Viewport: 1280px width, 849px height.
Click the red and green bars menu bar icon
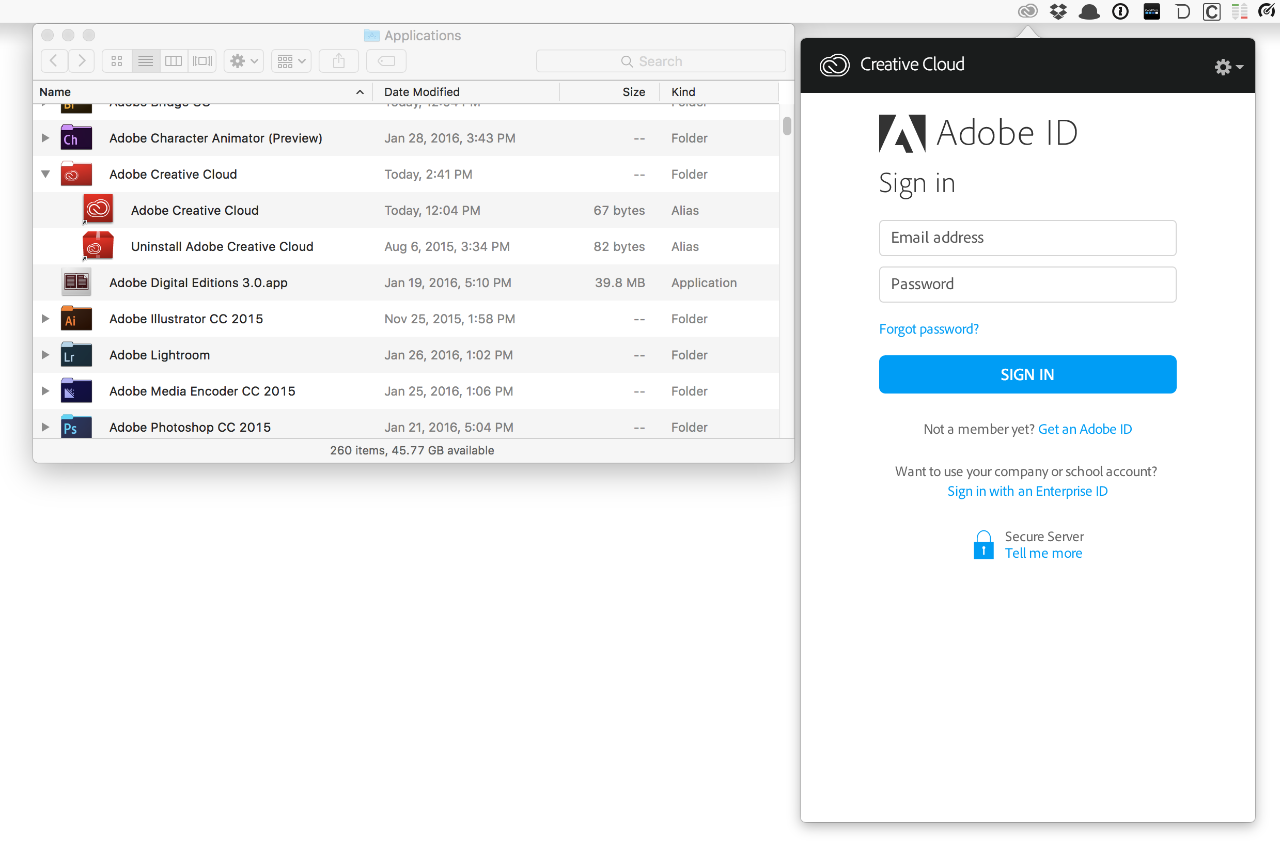click(1240, 12)
